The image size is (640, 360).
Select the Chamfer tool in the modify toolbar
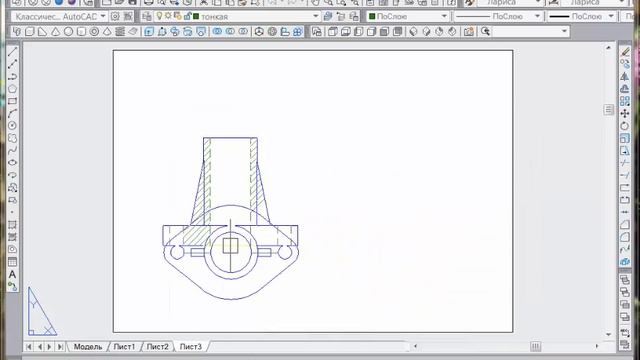[625, 225]
